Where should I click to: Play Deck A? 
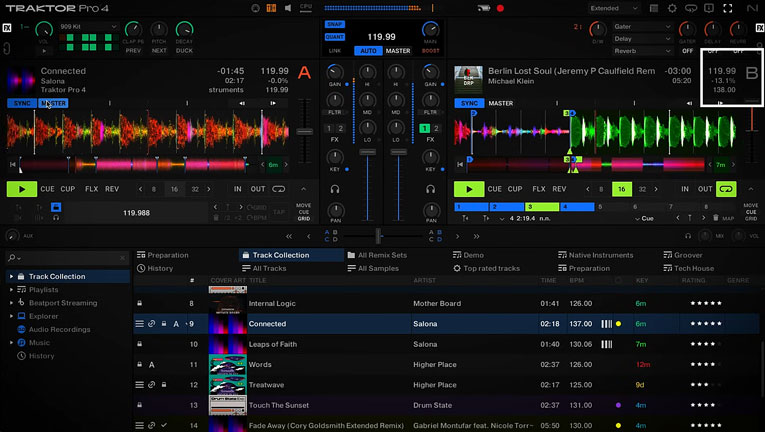21,189
